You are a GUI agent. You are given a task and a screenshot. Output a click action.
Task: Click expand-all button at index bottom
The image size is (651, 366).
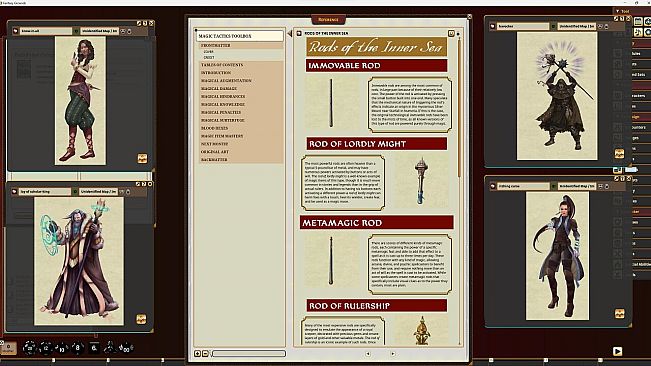tap(198, 354)
